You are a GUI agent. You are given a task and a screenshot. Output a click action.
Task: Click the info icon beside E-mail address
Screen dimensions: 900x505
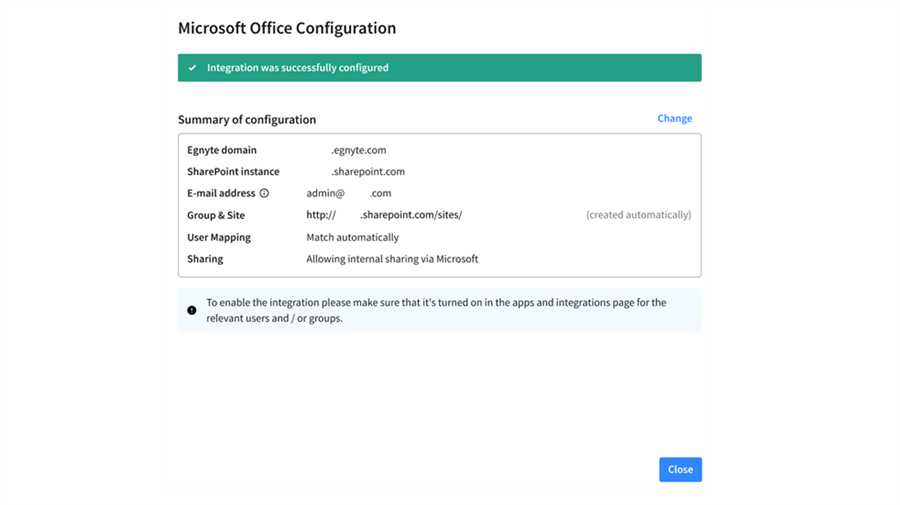(x=264, y=193)
